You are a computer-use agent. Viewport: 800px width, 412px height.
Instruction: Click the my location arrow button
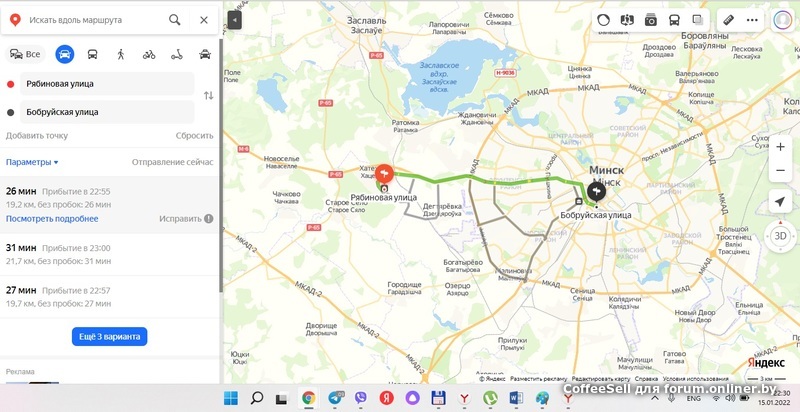pyautogui.click(x=780, y=202)
